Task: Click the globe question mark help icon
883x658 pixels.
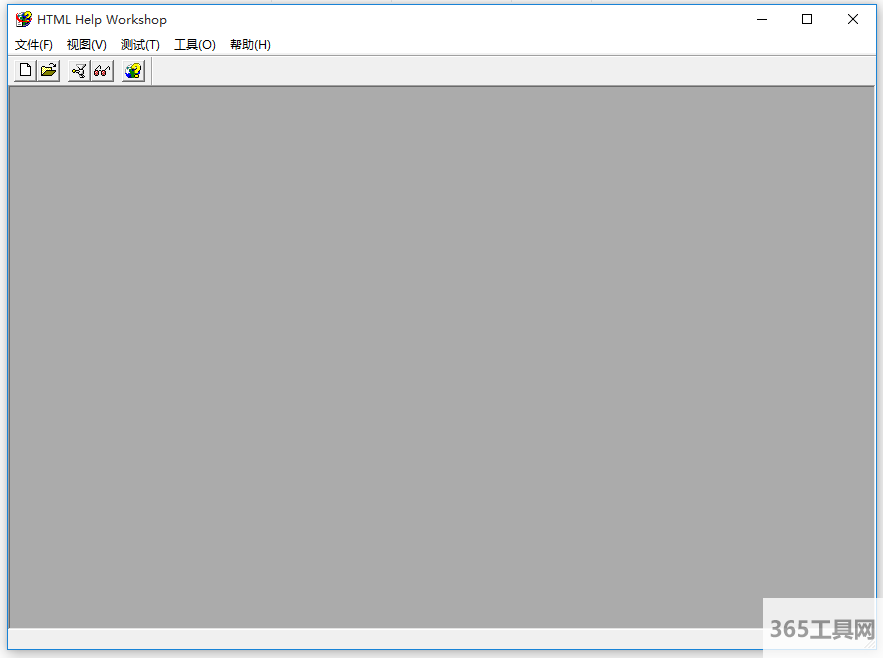Action: [x=133, y=71]
